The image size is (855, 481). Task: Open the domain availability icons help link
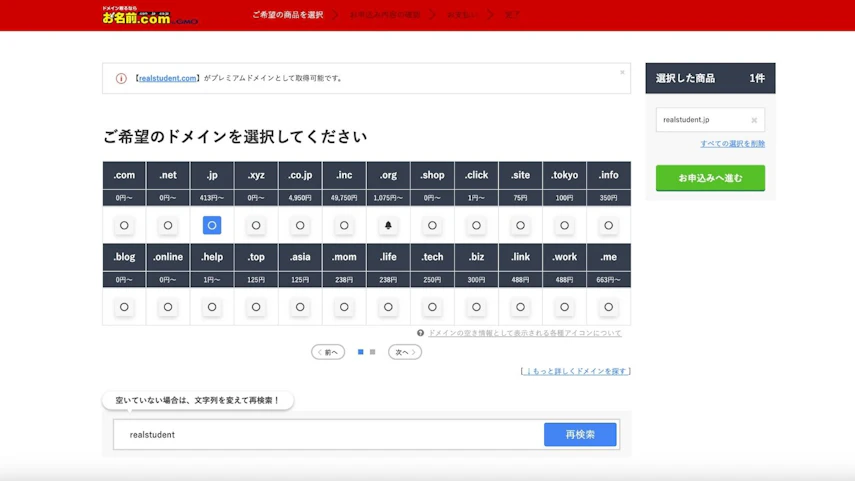[525, 333]
